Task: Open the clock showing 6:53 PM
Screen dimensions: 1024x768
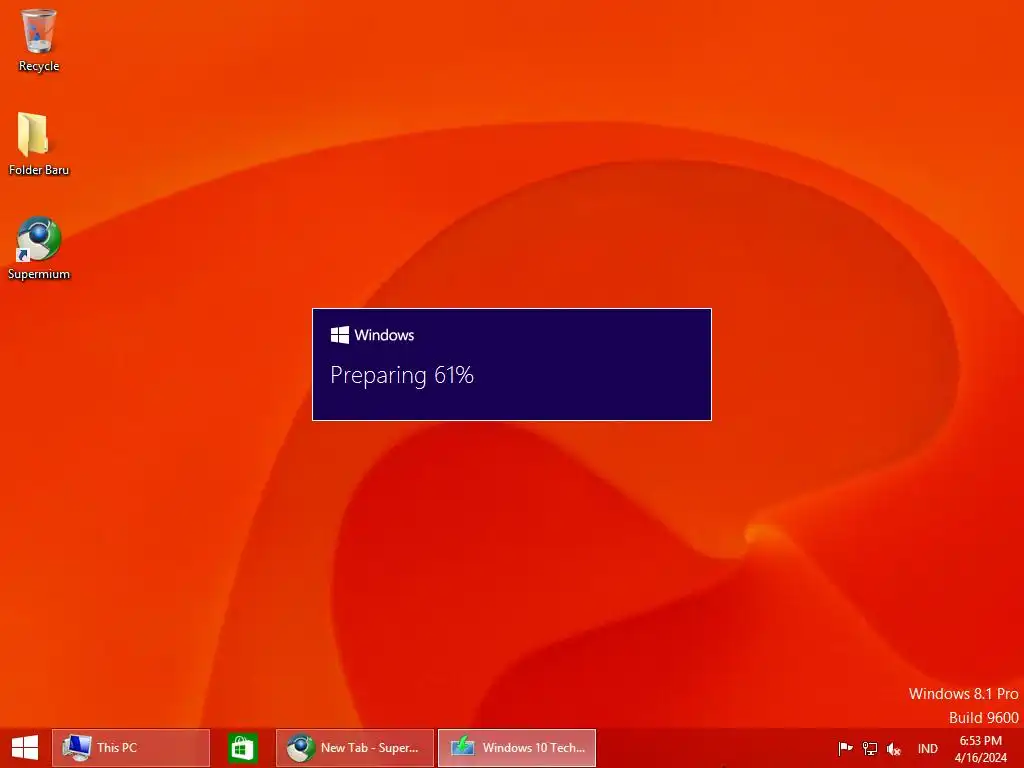Action: [x=981, y=749]
